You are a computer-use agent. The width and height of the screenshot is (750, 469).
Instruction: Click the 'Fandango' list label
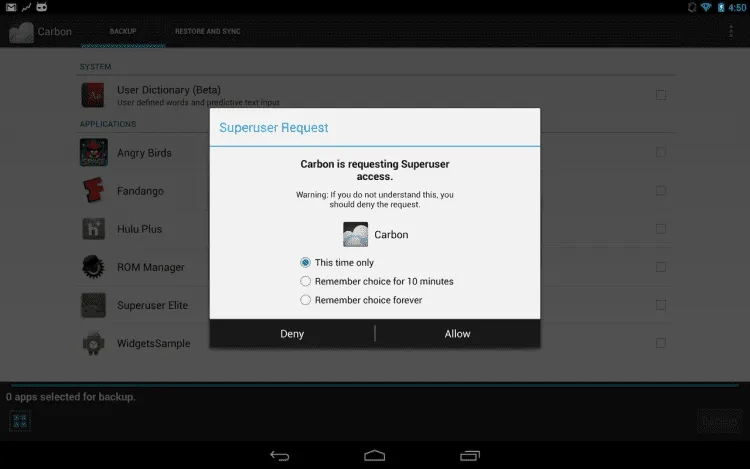tap(140, 191)
